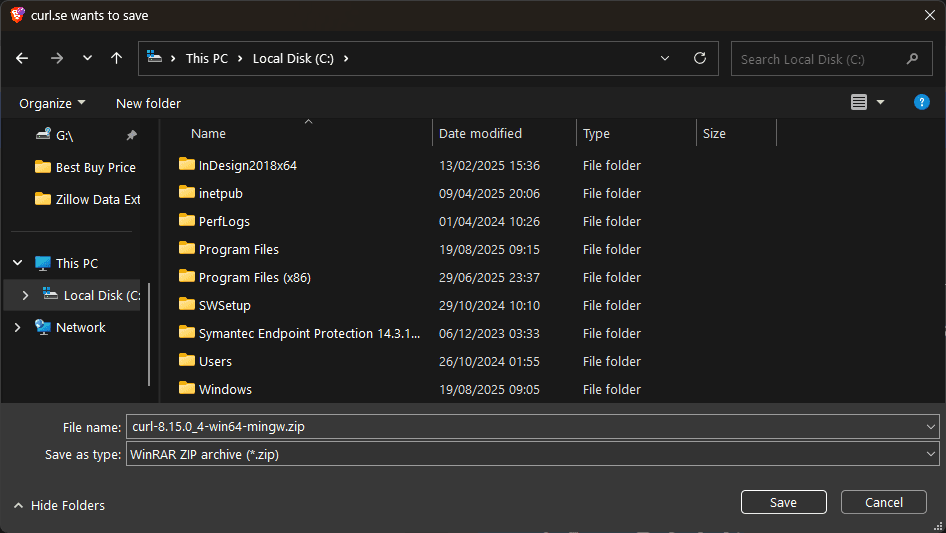This screenshot has height=533, width=946.
Task: Expand the Network tree node
Action: coord(17,327)
